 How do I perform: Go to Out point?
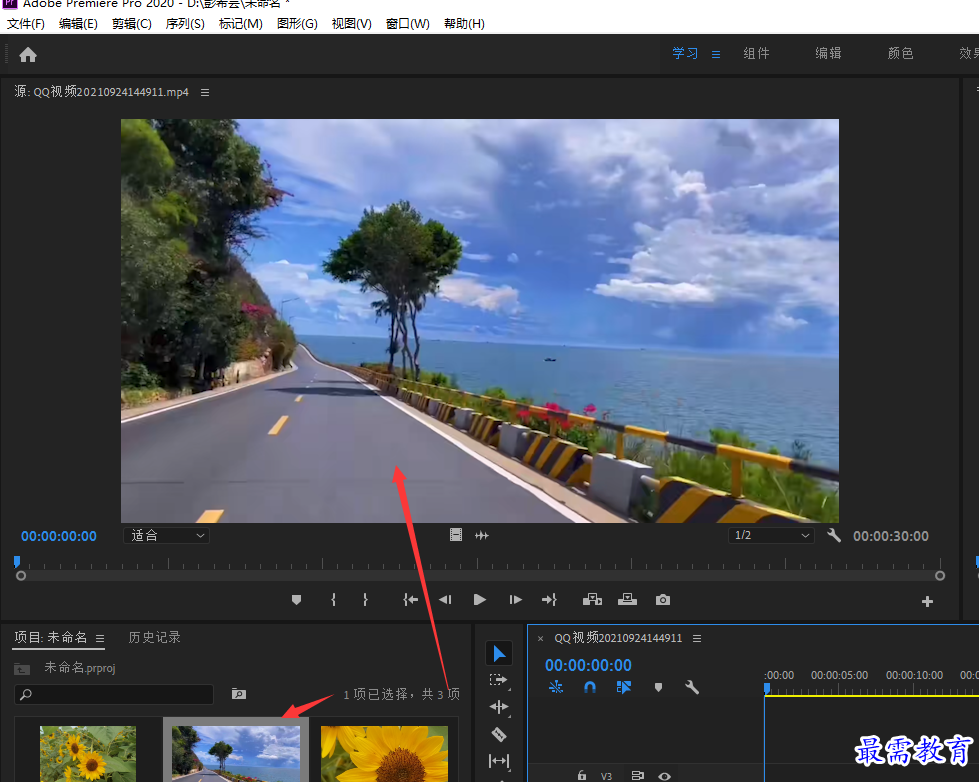(x=549, y=600)
